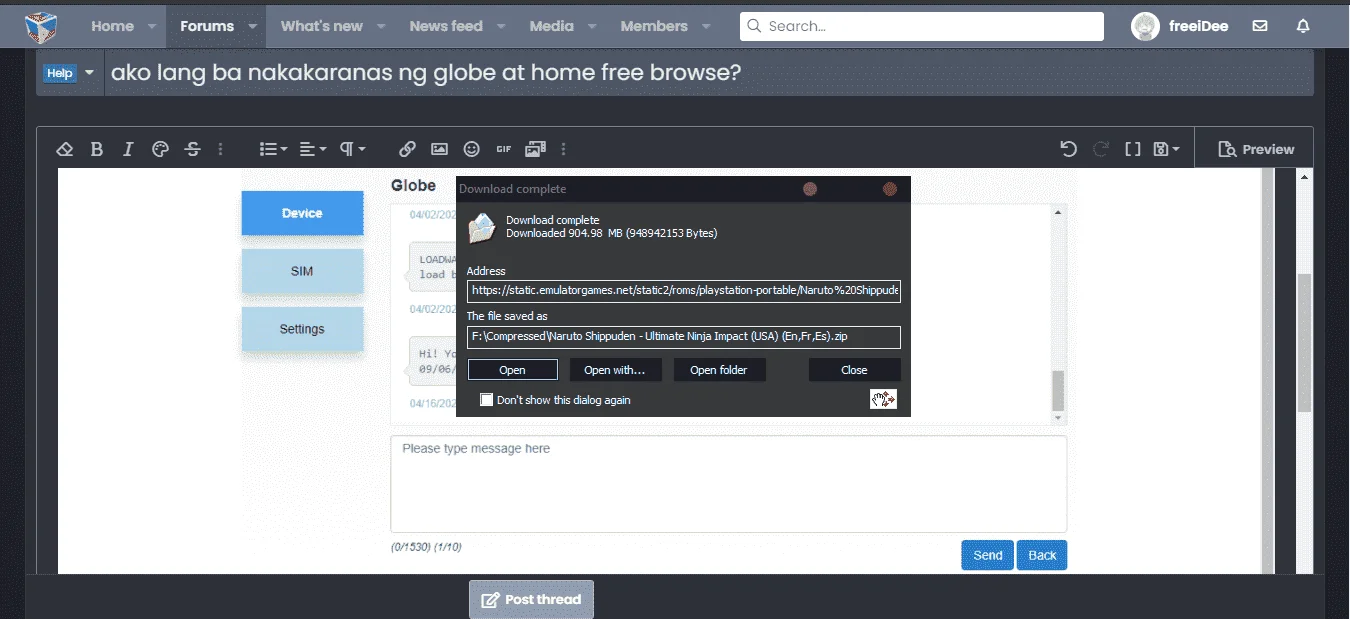Click the file saved as path field

[x=684, y=337]
